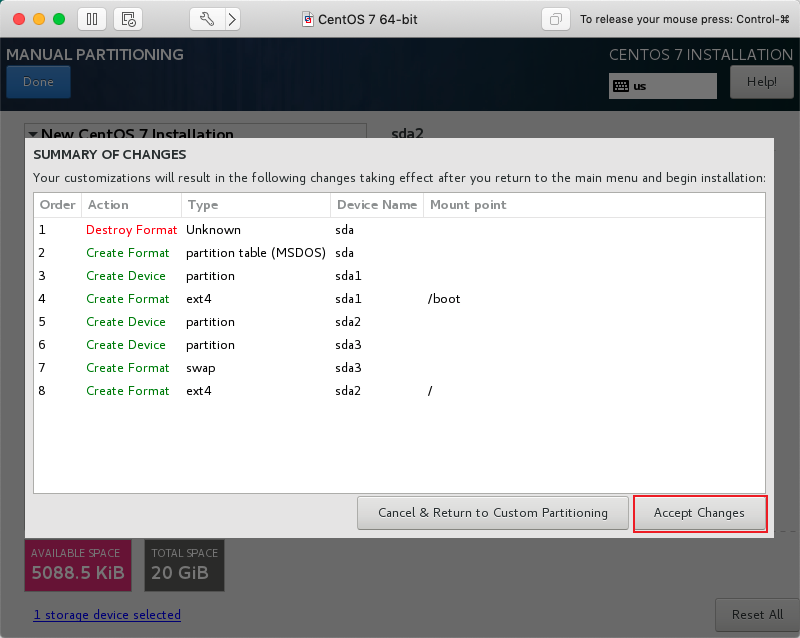
Task: Click Accept Changes
Action: coord(699,513)
